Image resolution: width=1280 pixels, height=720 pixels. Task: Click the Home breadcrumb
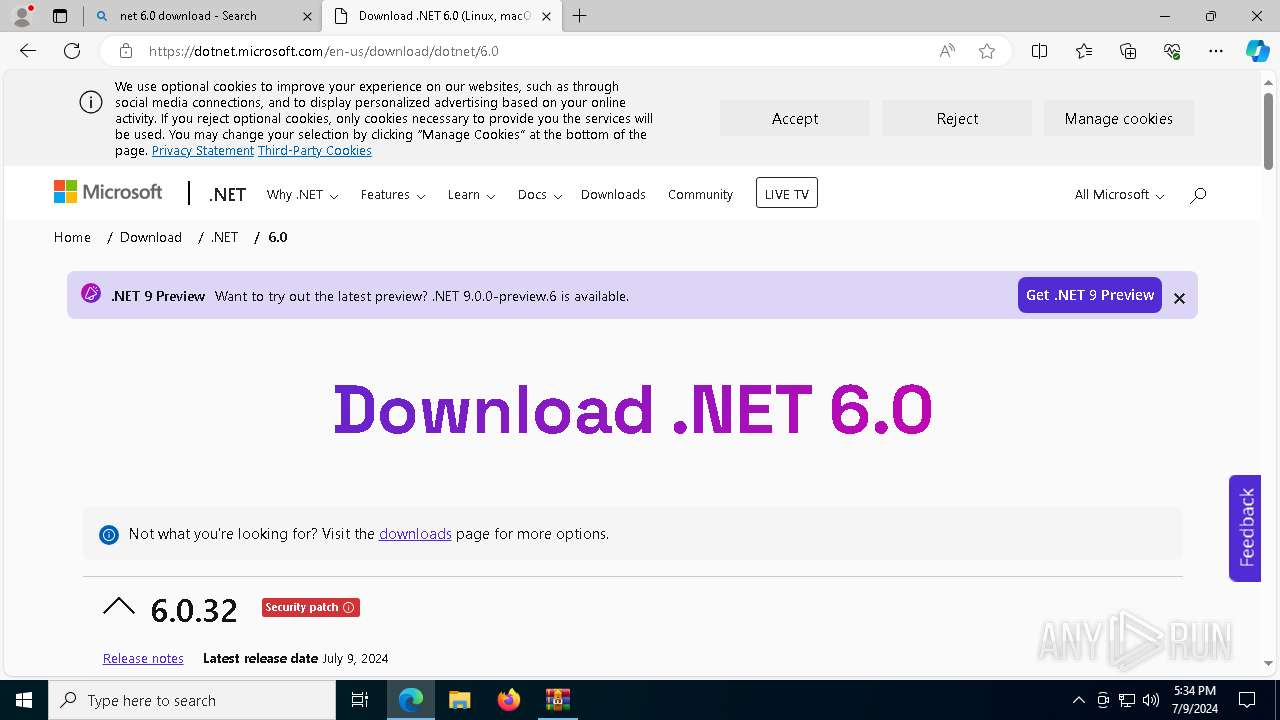point(72,237)
